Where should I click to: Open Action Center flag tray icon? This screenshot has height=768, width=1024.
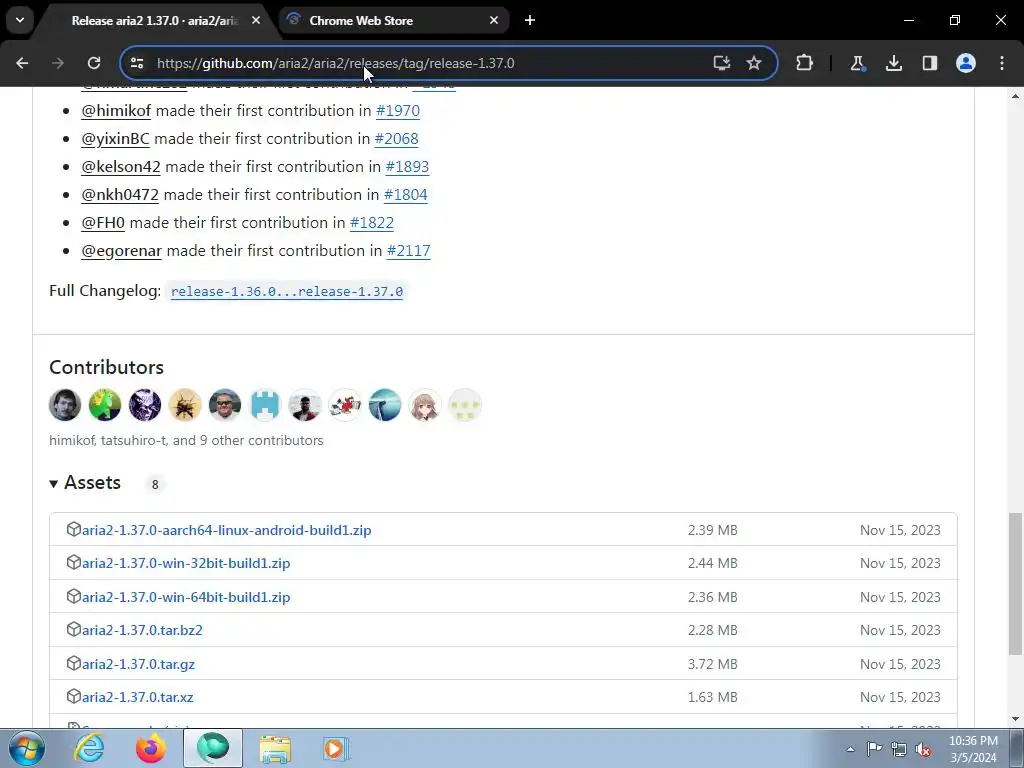[x=874, y=749]
